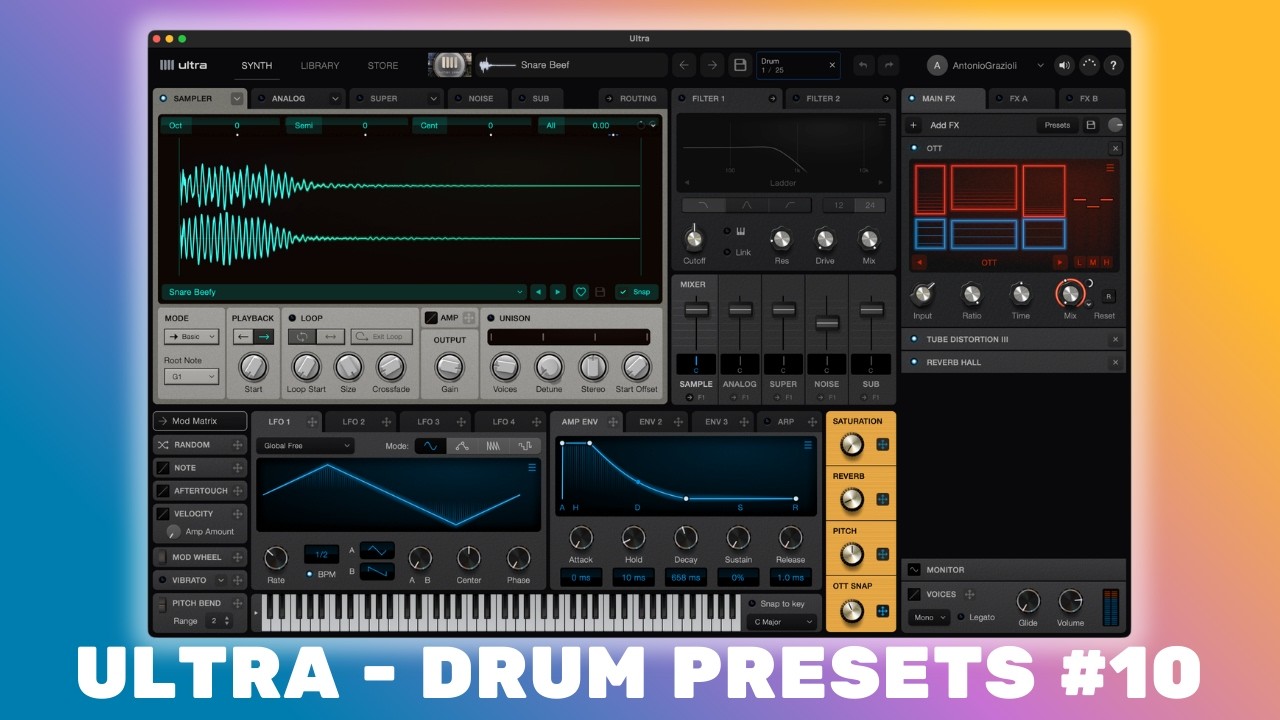Redo the last change
The width and height of the screenshot is (1280, 720).
(888, 65)
